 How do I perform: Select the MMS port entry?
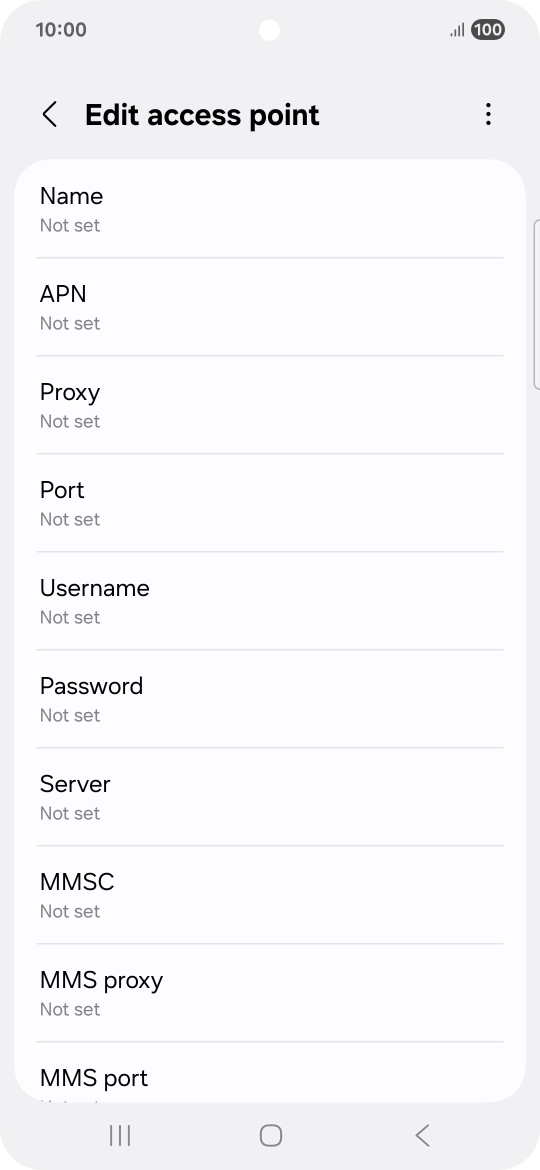click(x=270, y=1072)
